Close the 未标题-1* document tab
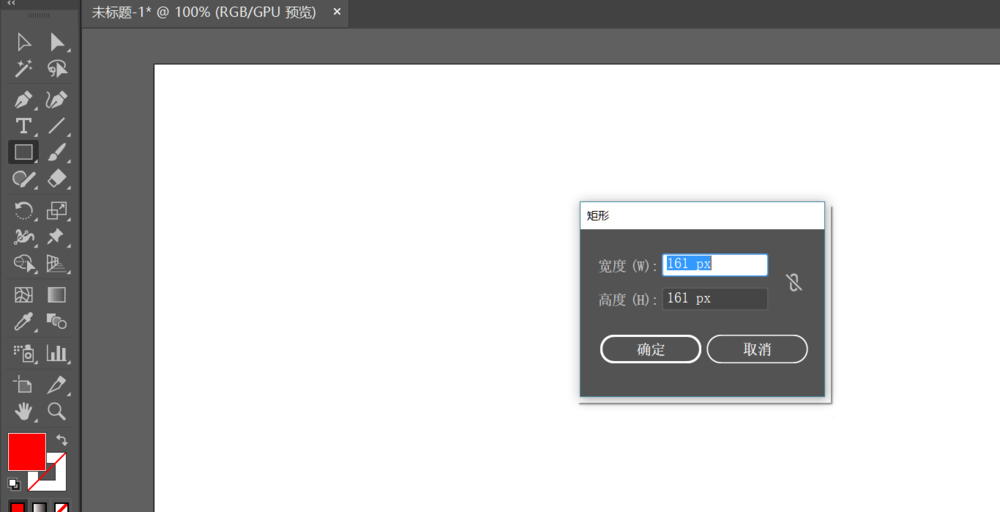This screenshot has width=1000, height=512. [337, 12]
